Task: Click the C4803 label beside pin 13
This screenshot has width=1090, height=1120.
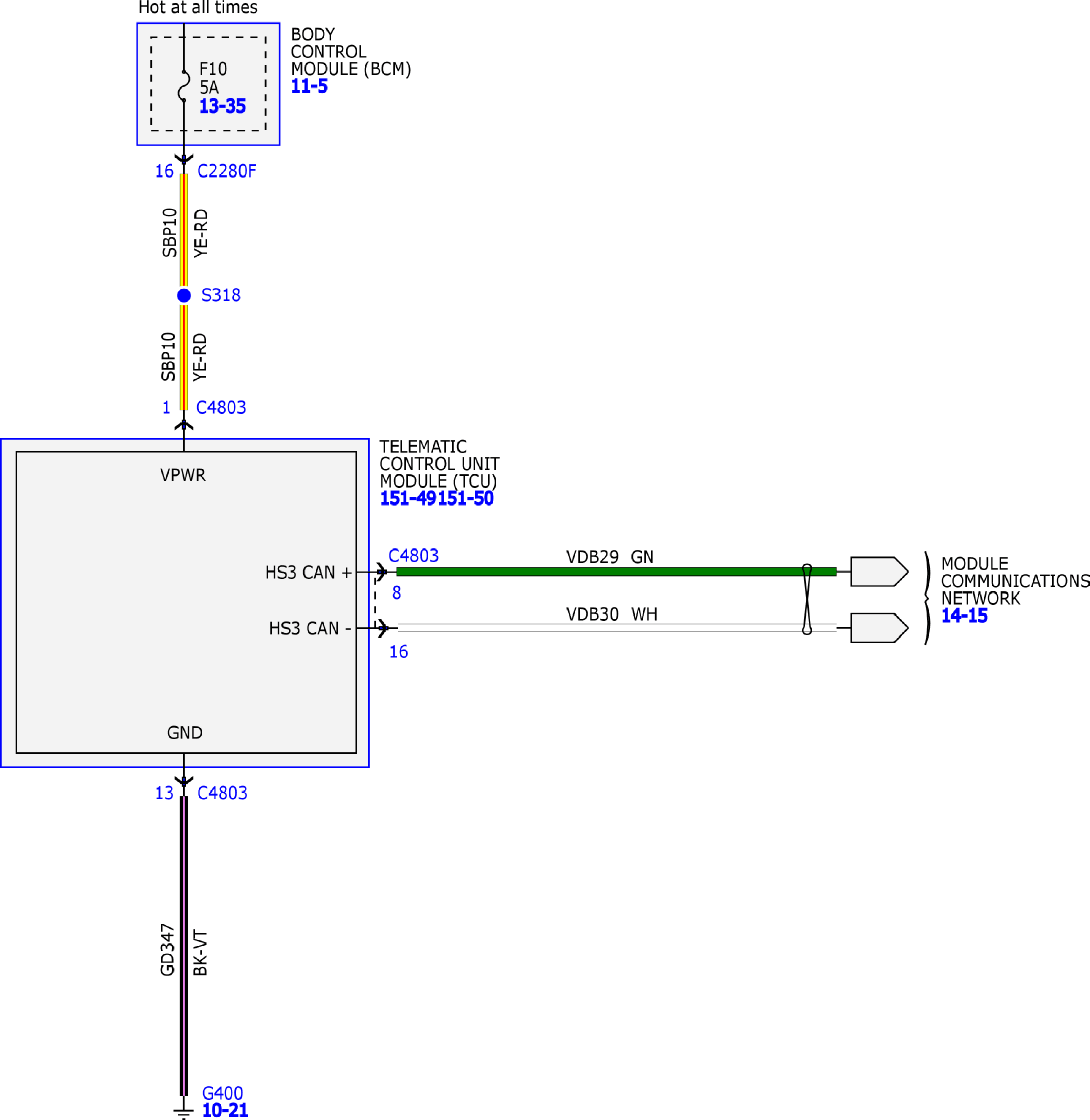Action: (222, 793)
